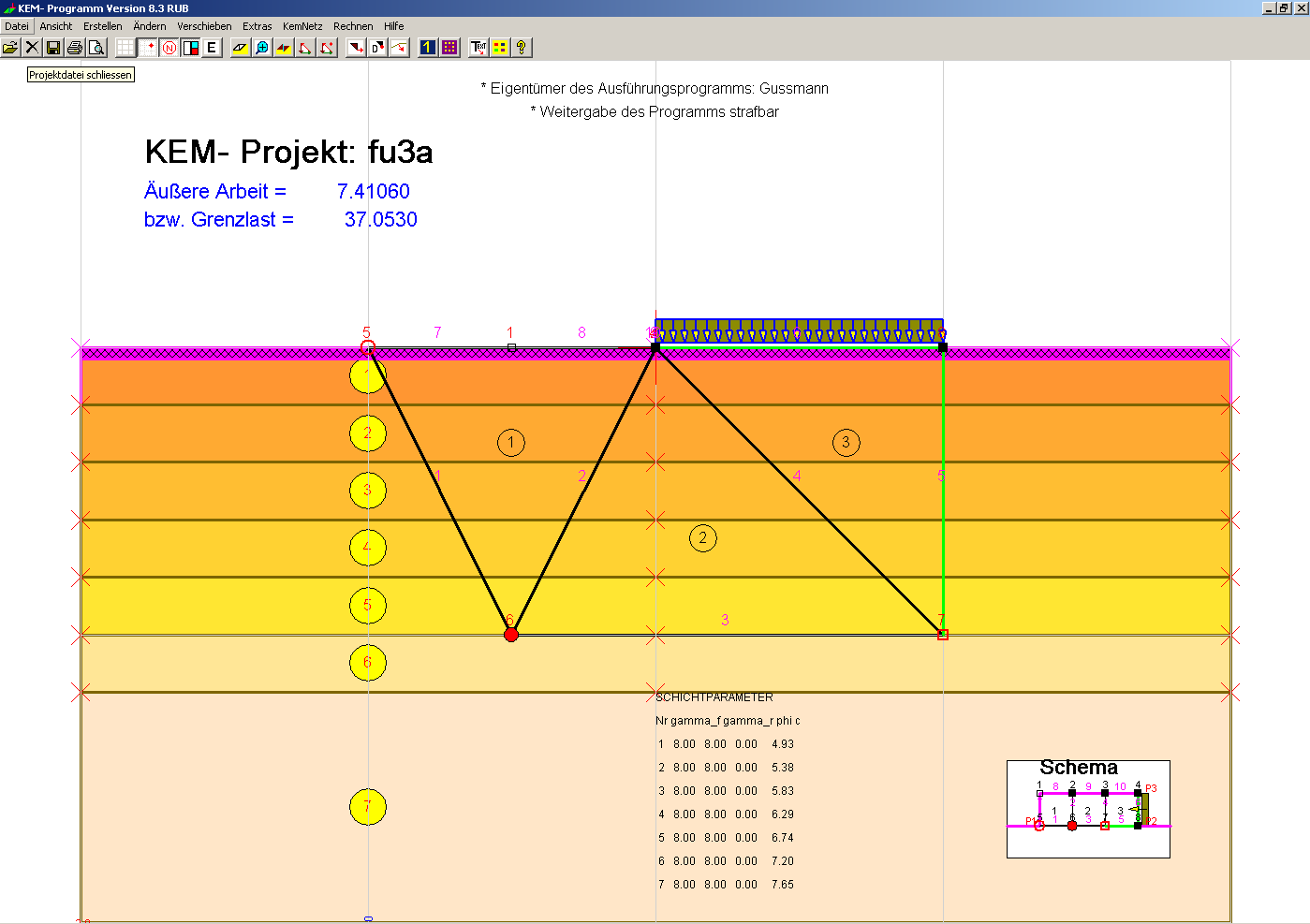1310x924 pixels.
Task: Open the Ansicht menu
Action: click(56, 26)
